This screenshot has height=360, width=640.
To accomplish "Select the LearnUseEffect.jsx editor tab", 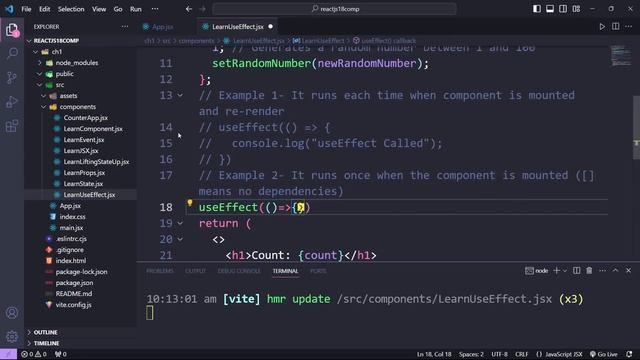I will point(238,27).
